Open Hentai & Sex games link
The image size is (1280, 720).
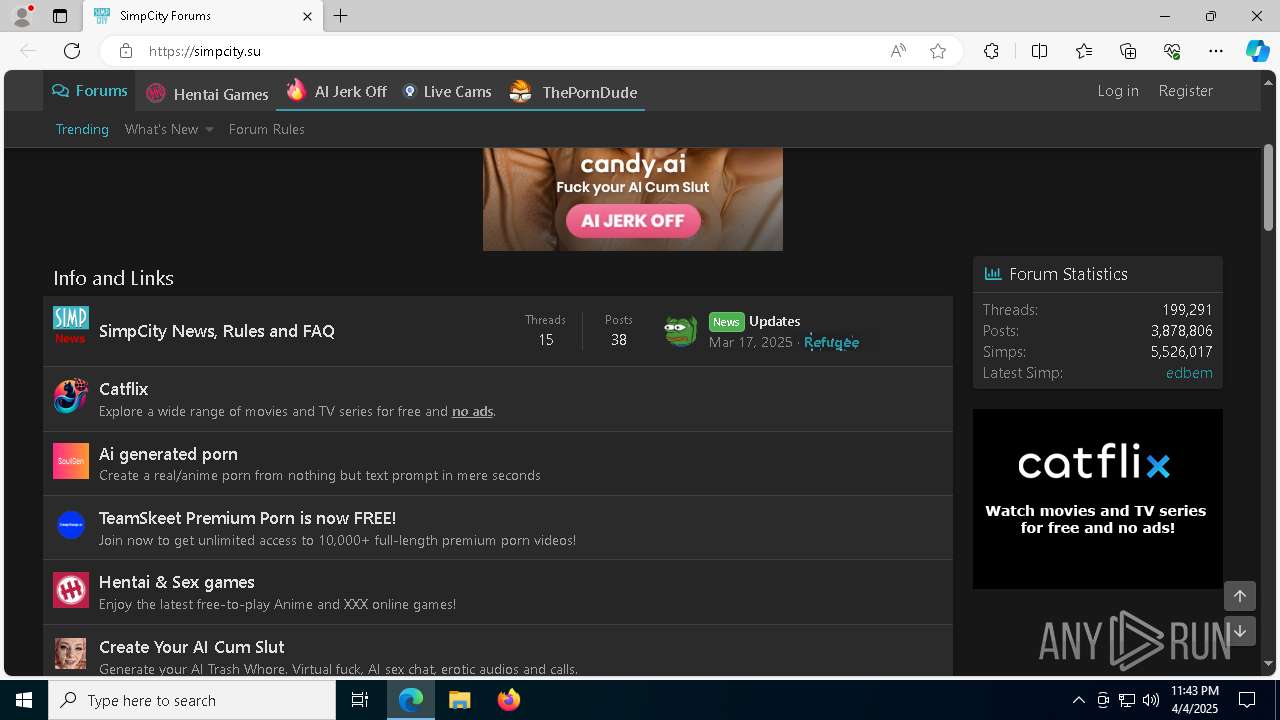tap(177, 582)
